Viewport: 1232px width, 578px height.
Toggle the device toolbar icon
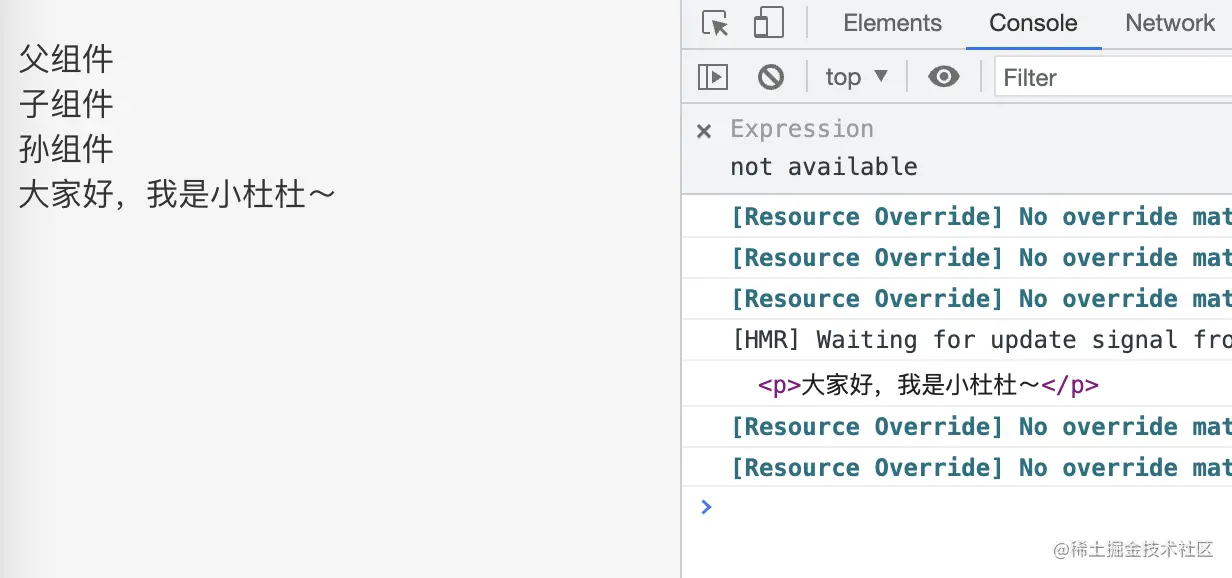(x=768, y=23)
